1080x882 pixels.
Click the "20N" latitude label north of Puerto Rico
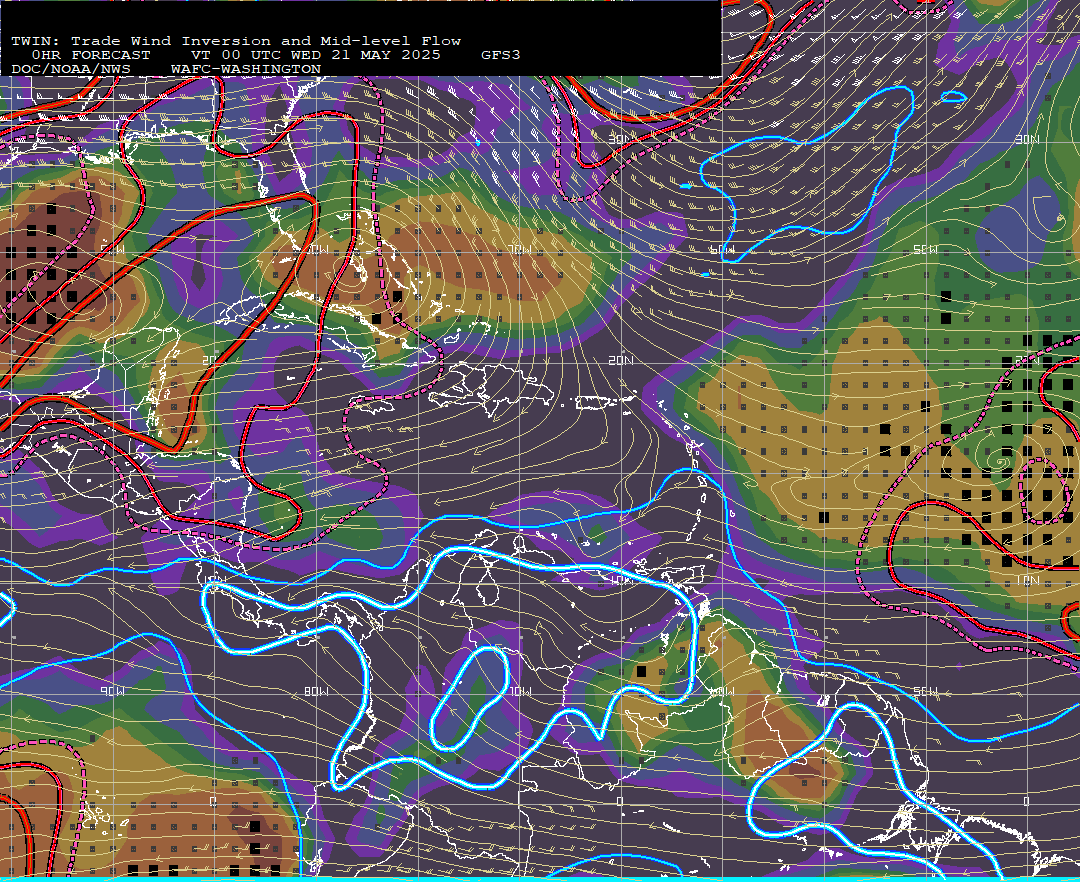[x=621, y=361]
